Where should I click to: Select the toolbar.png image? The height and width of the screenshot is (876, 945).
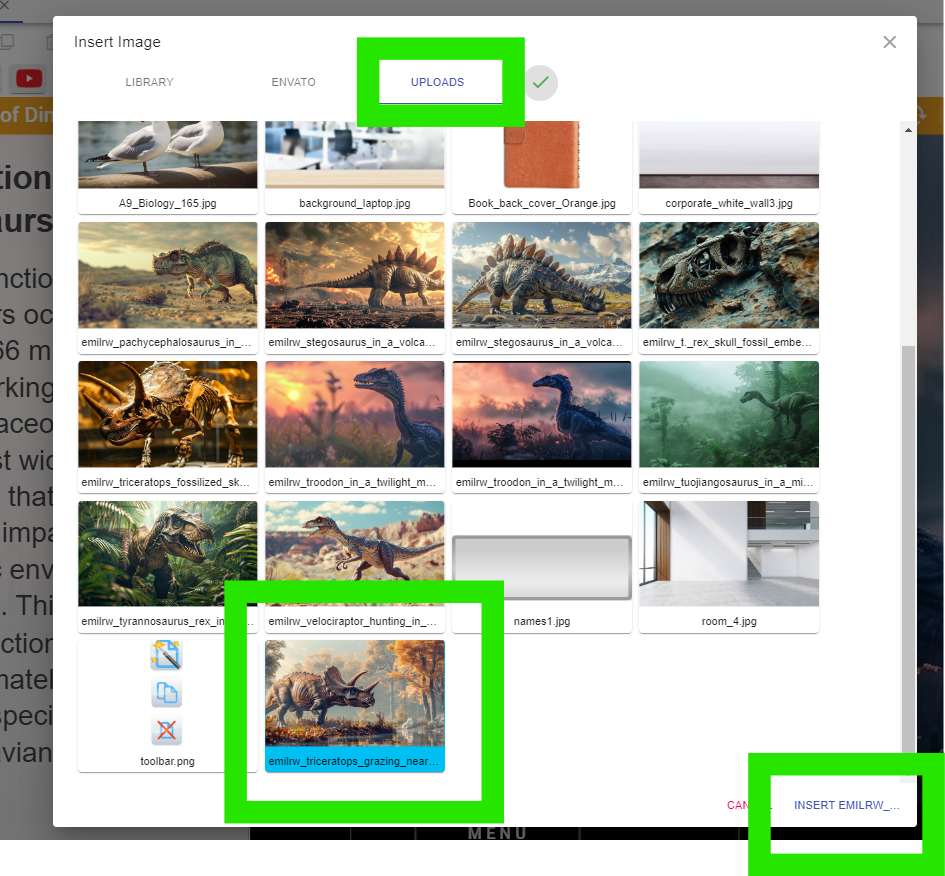(168, 705)
